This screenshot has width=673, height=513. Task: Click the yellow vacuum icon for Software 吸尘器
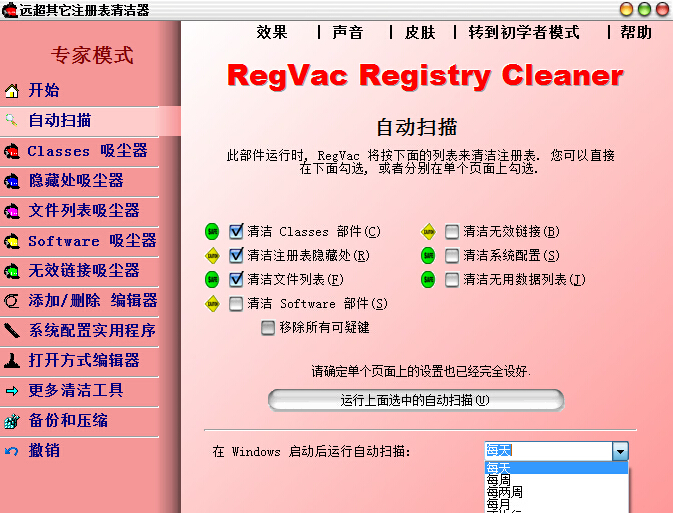(12, 241)
